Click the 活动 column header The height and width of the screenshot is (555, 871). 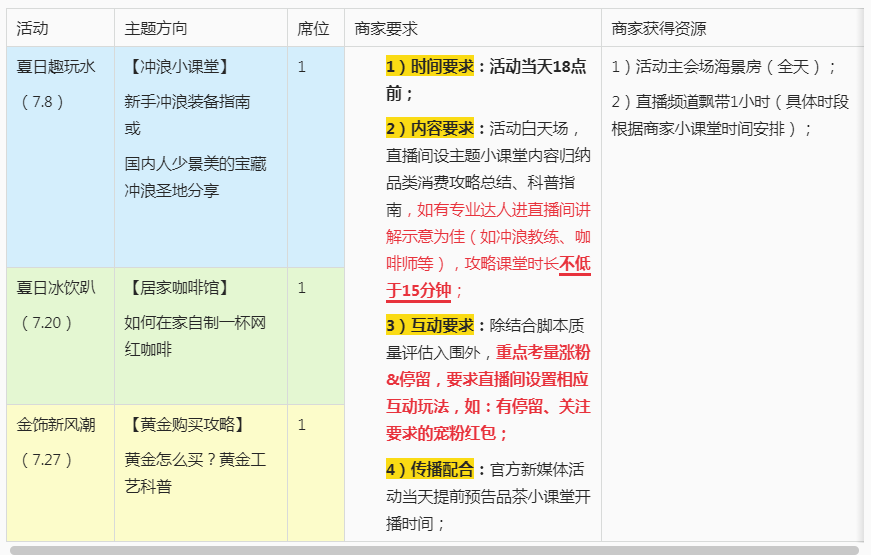pos(32,29)
